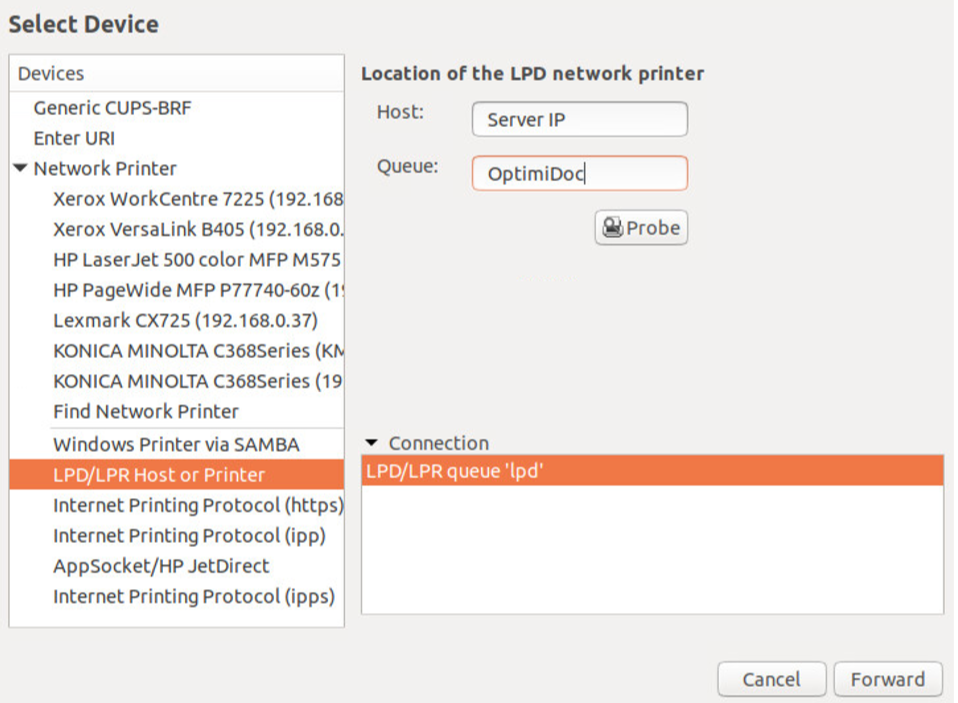Screen dimensions: 958x703
Task: Click the Host input field
Action: [579, 120]
